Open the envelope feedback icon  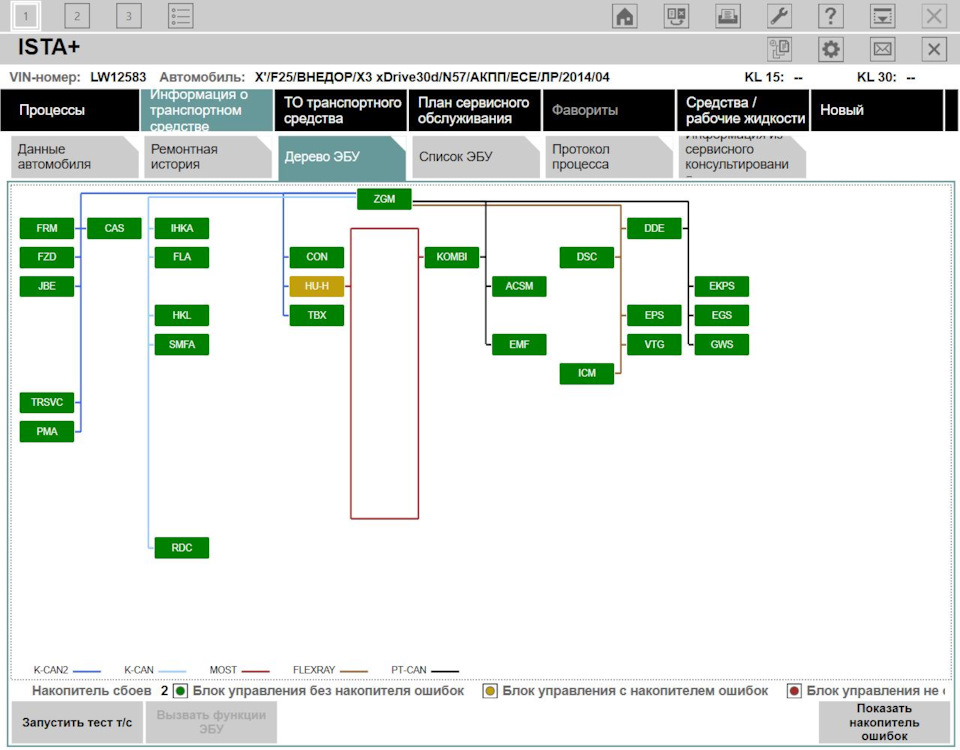(x=882, y=49)
